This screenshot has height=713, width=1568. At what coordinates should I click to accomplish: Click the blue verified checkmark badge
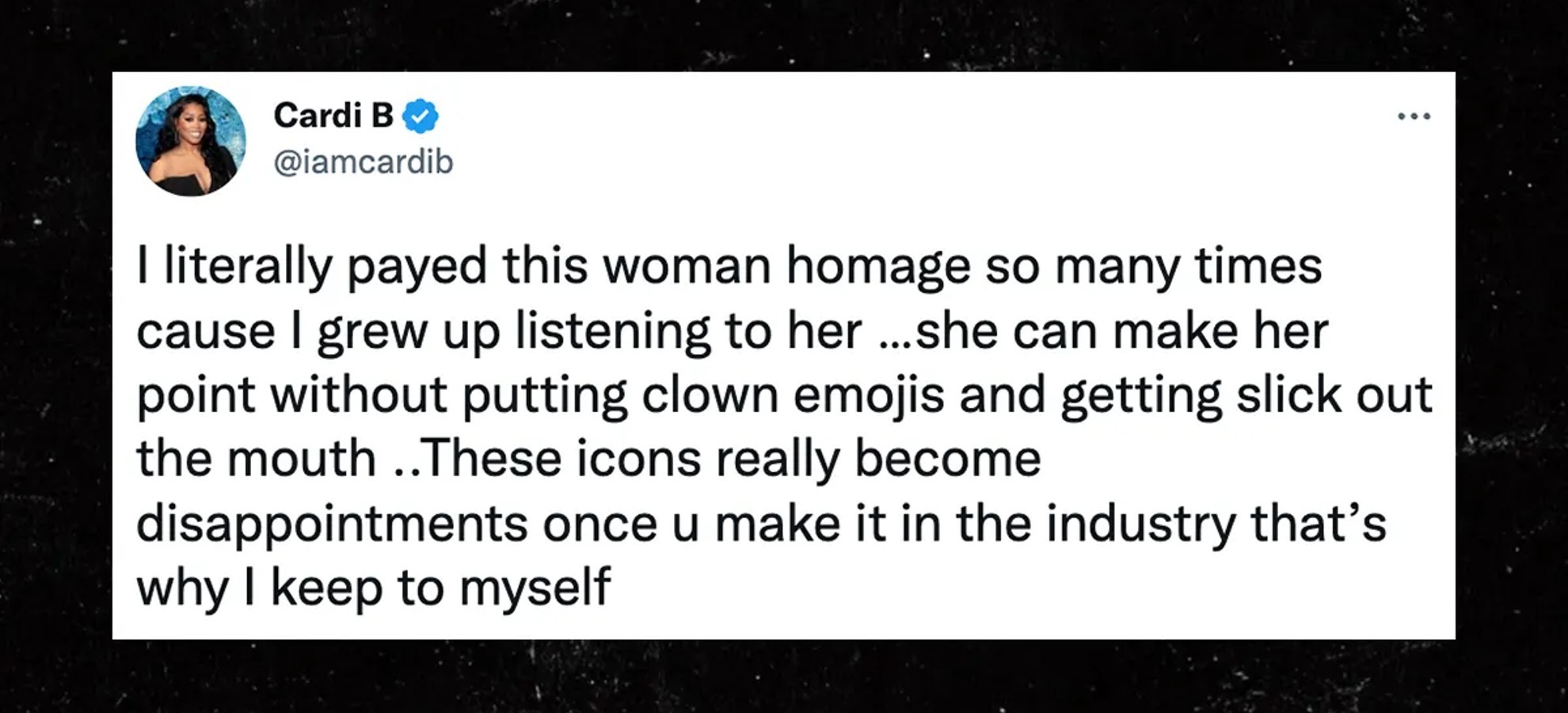click(x=421, y=116)
